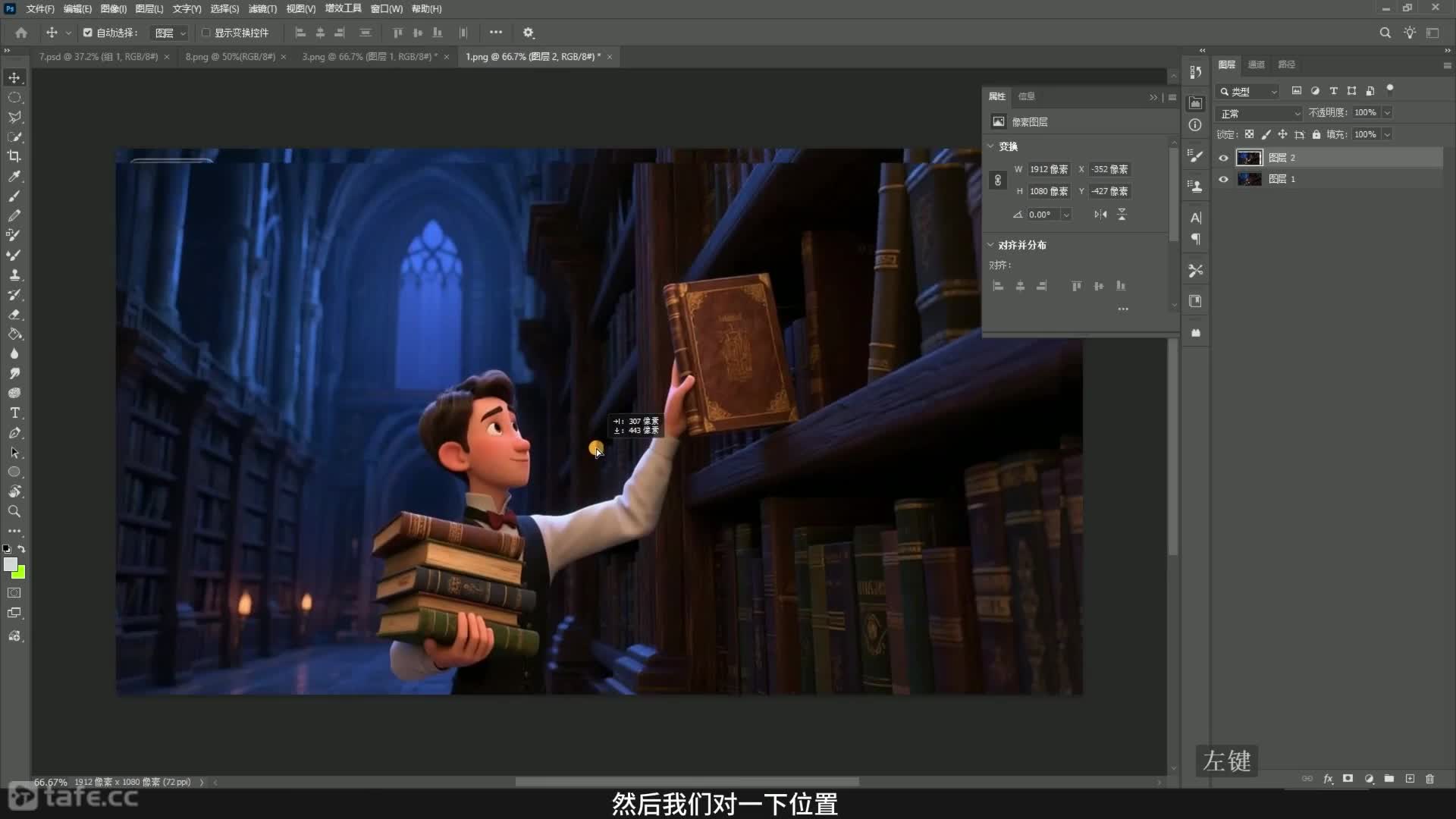Select the Eyedropper tool

point(14,176)
